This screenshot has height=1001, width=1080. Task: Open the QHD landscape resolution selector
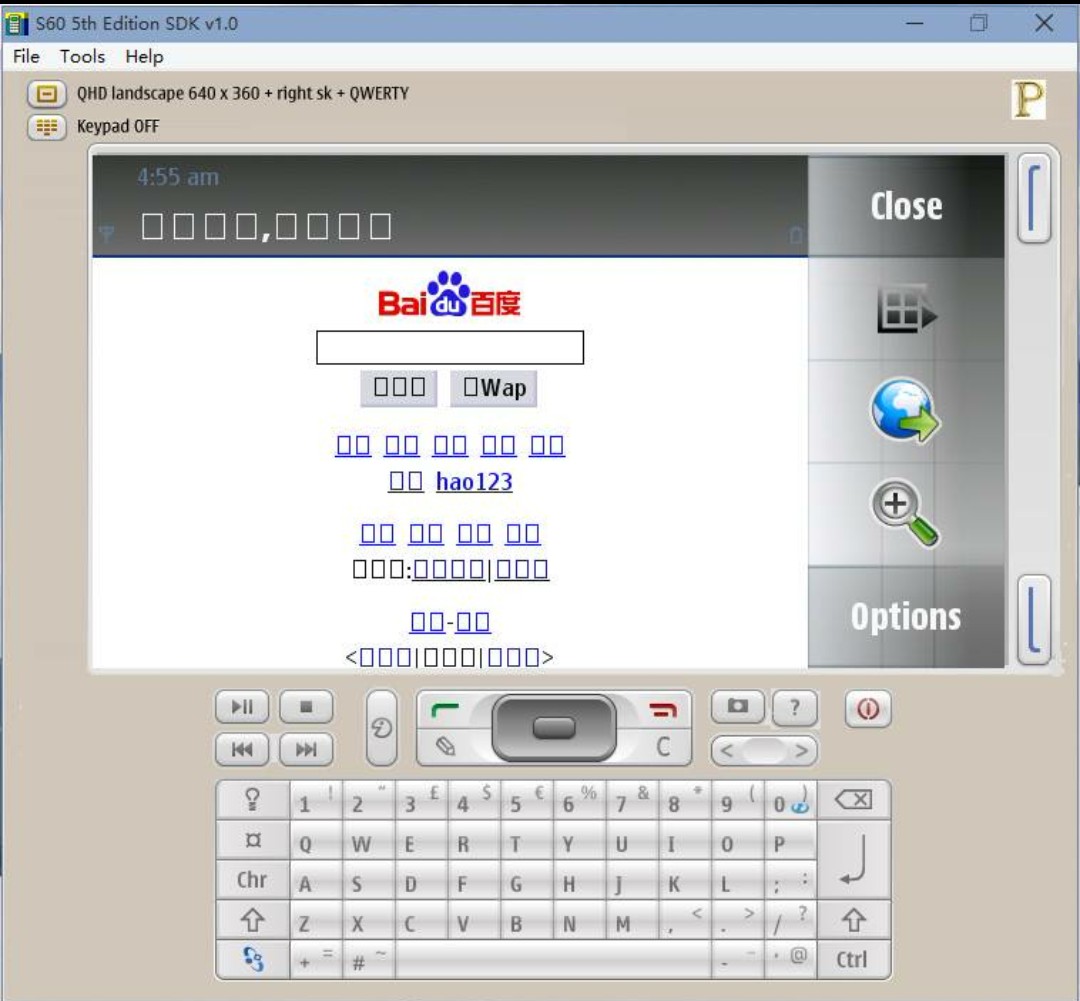point(45,94)
